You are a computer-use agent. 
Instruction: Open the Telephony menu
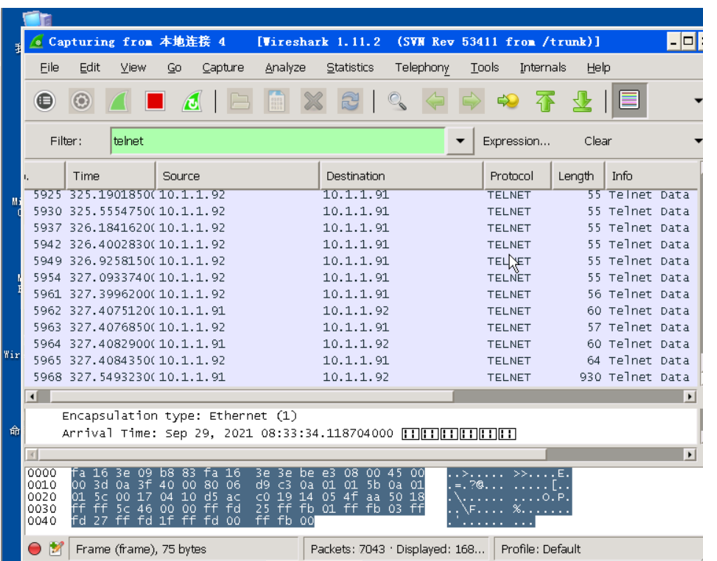point(422,68)
